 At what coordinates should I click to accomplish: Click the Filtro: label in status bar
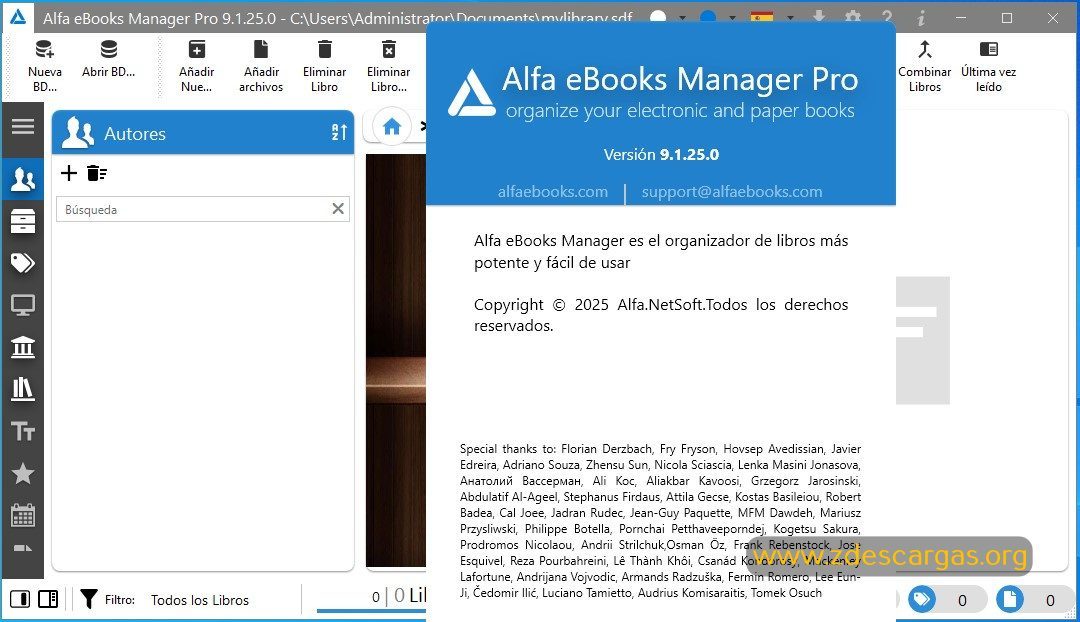120,600
